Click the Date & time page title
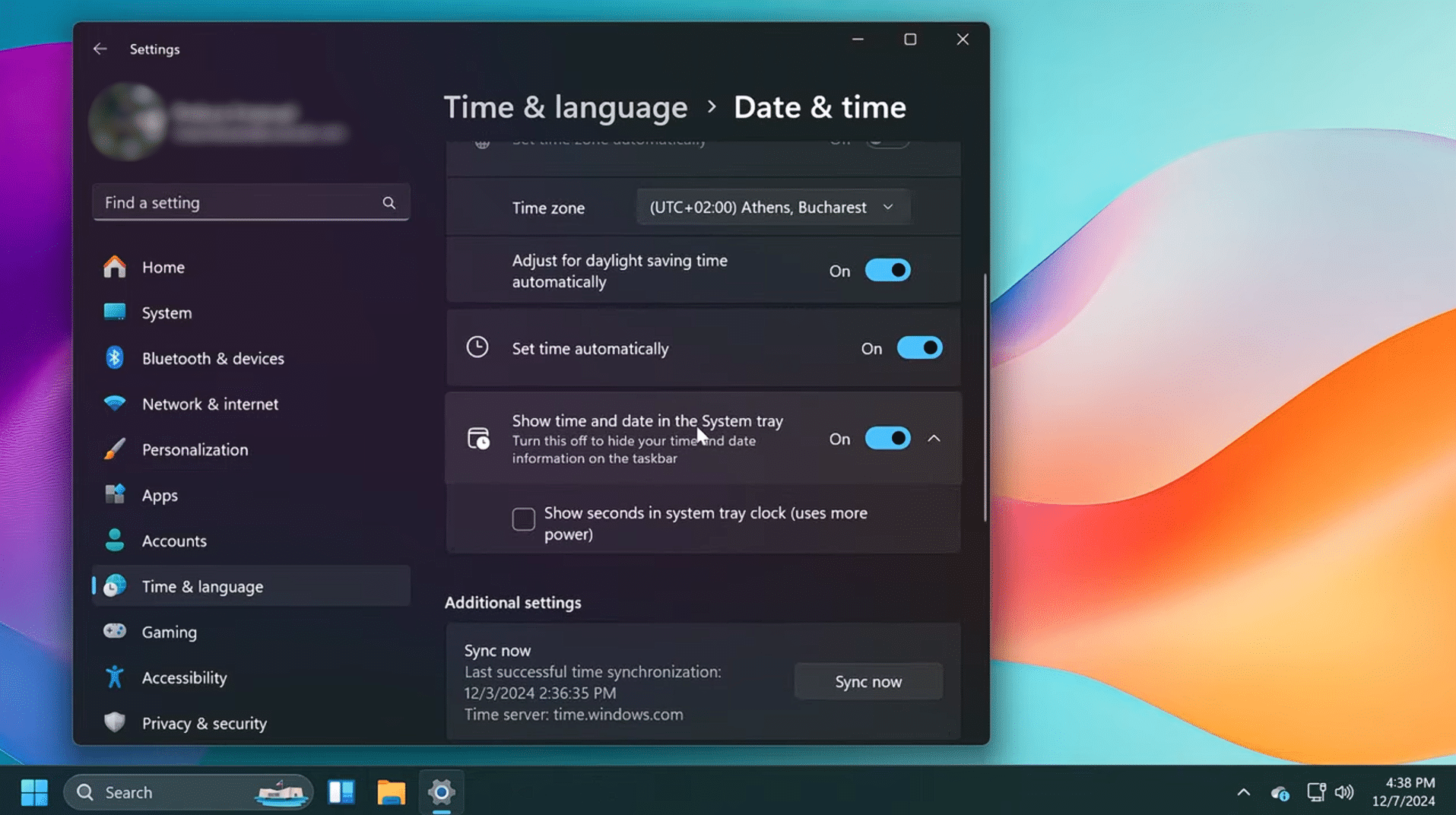Image resolution: width=1456 pixels, height=815 pixels. [820, 107]
